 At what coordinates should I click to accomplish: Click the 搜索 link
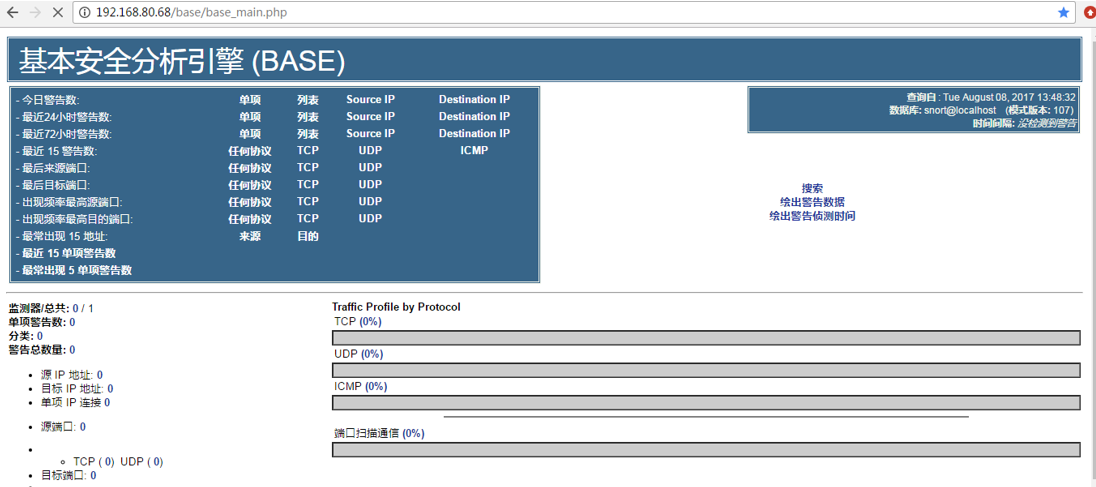pos(812,188)
